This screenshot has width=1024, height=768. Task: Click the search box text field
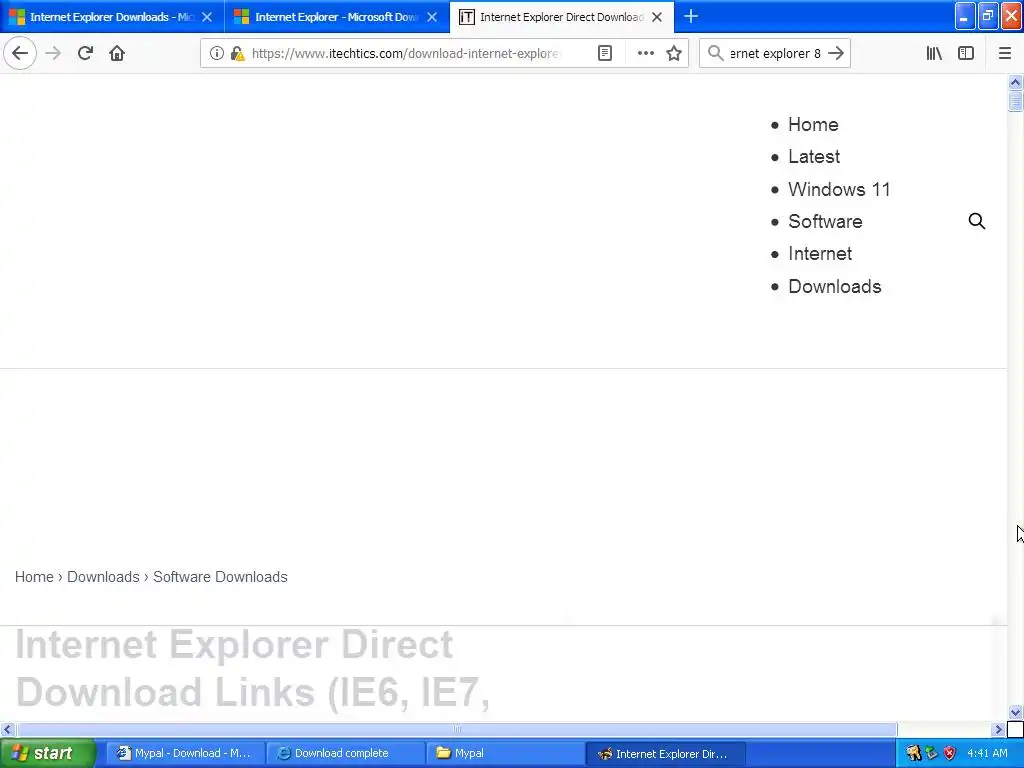[x=775, y=53]
